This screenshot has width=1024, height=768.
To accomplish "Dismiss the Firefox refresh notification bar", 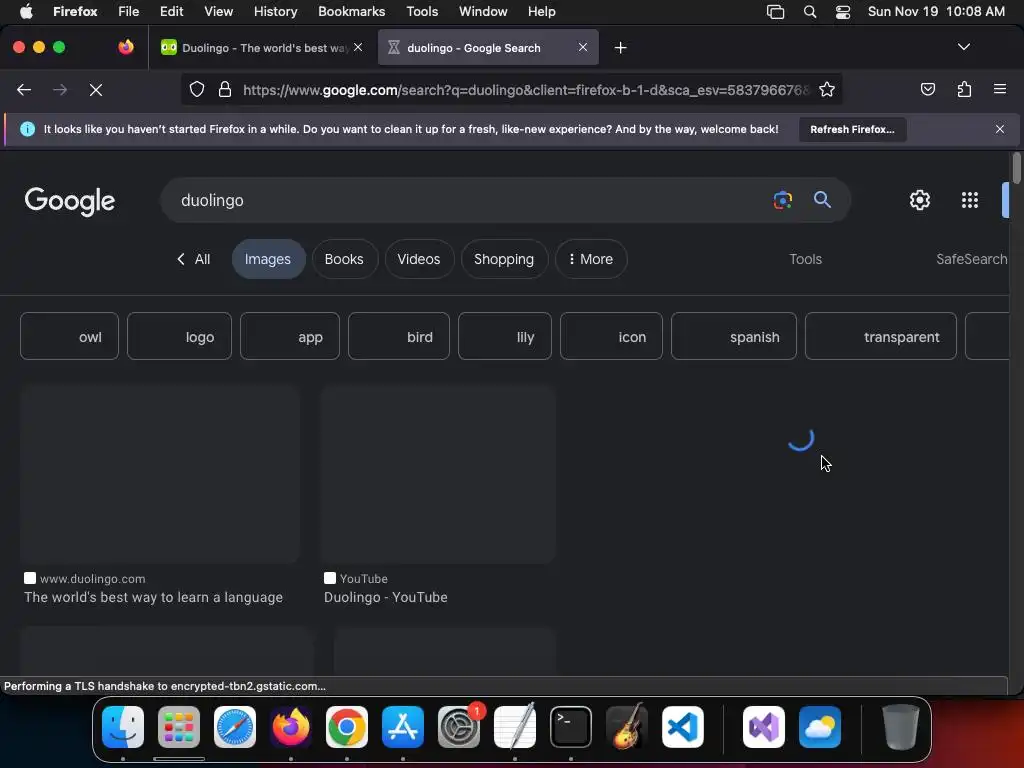I will coord(1000,129).
